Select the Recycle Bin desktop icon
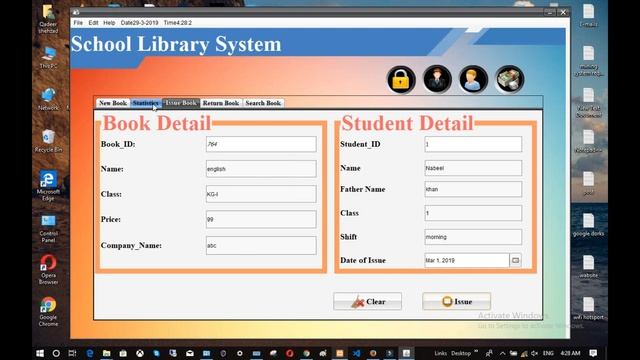Screen dimensions: 640x360 48,141
